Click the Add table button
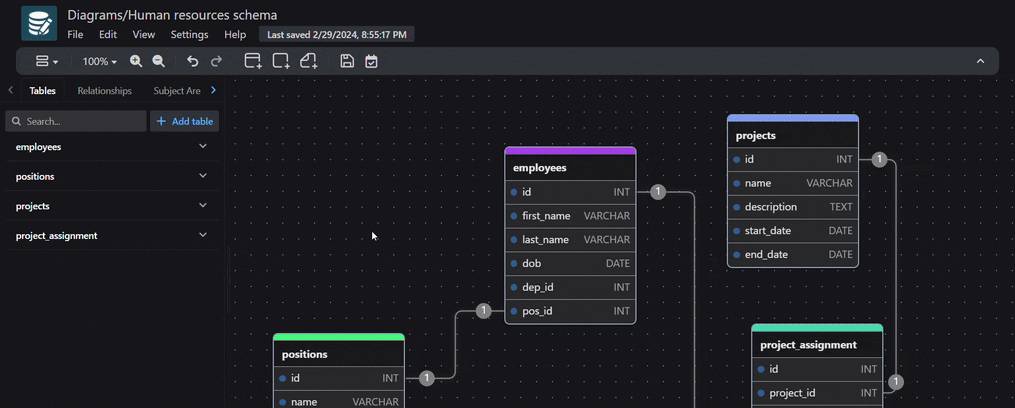This screenshot has height=408, width=1015. click(184, 121)
